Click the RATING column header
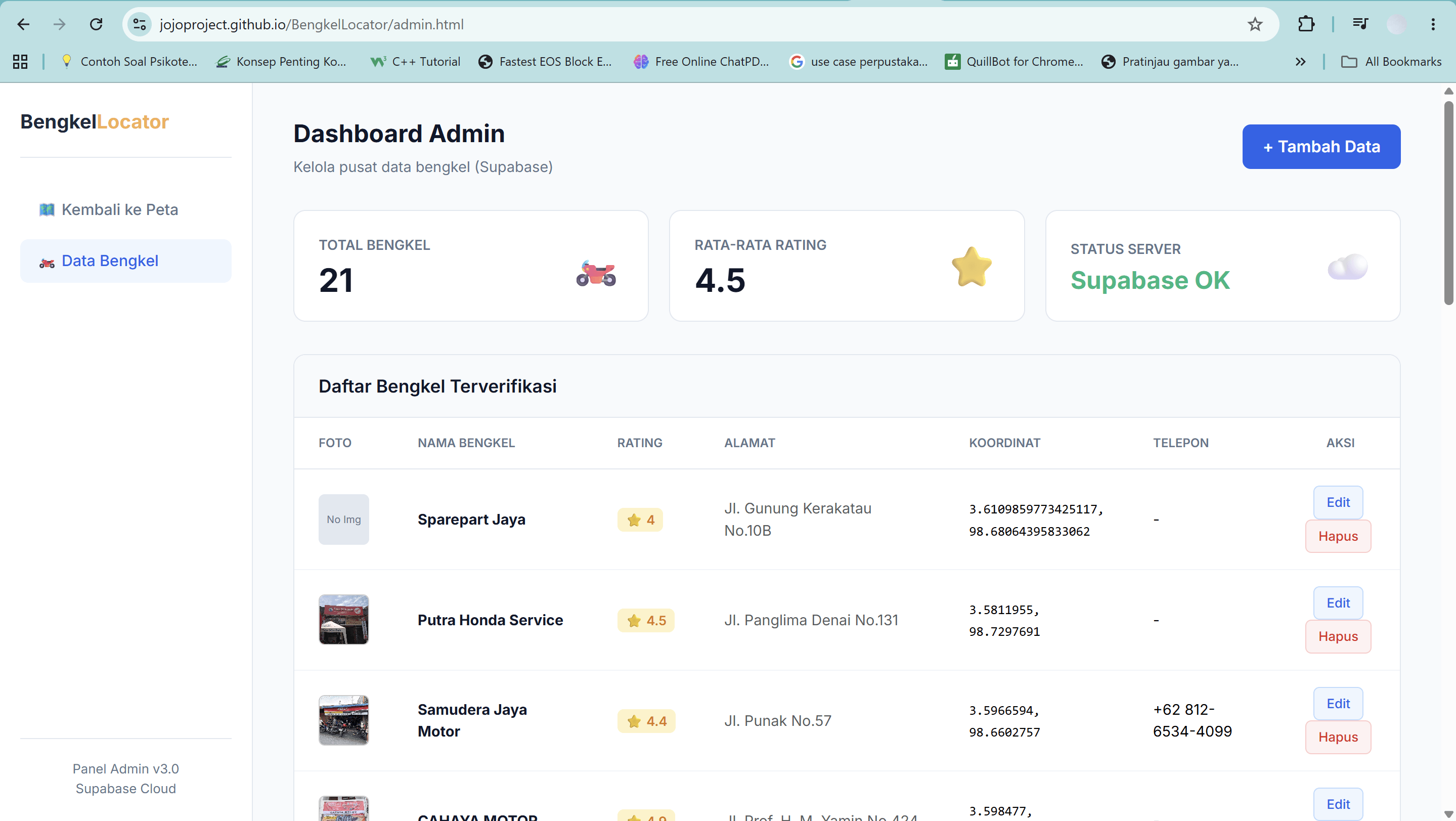The height and width of the screenshot is (821, 1456). point(639,443)
